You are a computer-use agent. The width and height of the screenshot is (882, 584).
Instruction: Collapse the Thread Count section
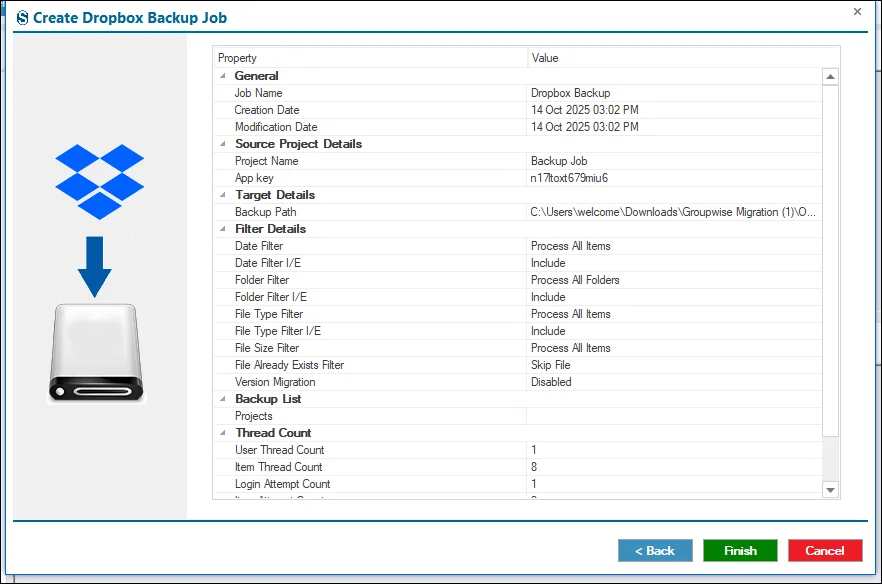[x=223, y=433]
